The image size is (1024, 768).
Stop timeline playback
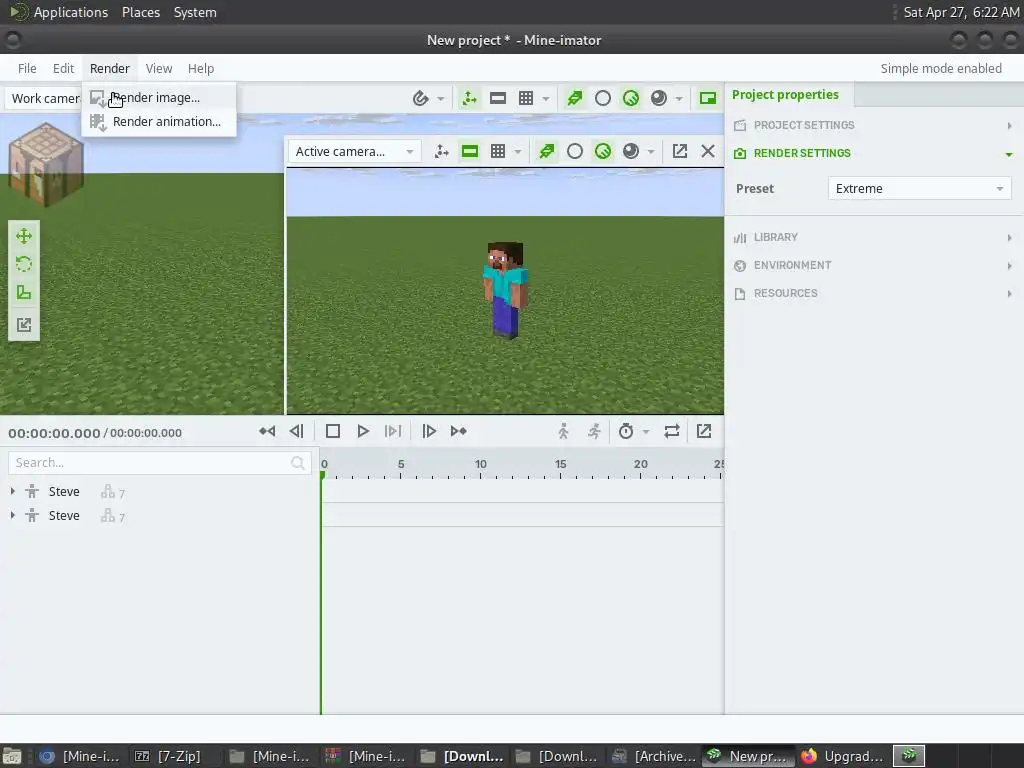[x=333, y=431]
